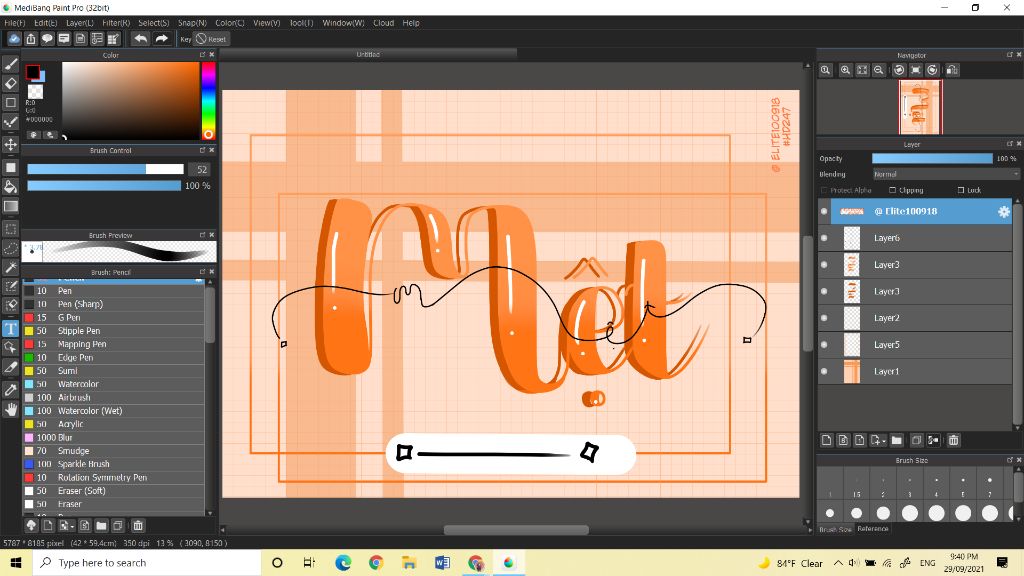1024x576 pixels.
Task: Open the Snap menu
Action: [192, 23]
